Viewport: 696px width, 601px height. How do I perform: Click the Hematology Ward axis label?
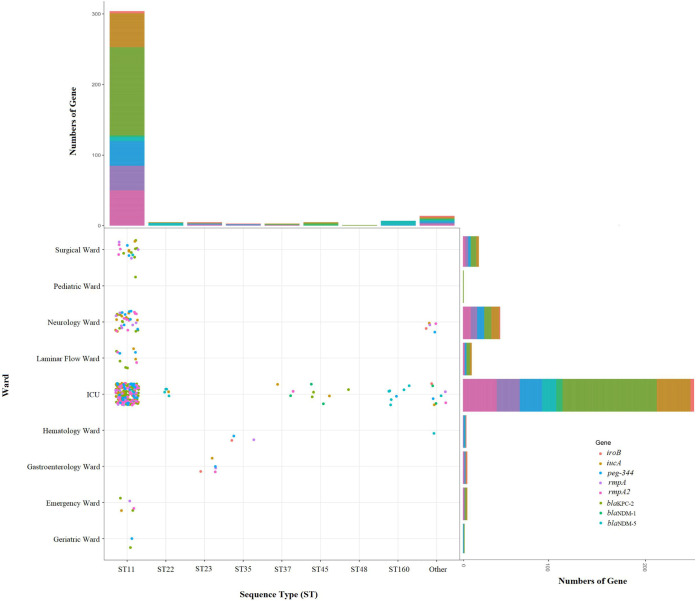click(71, 431)
